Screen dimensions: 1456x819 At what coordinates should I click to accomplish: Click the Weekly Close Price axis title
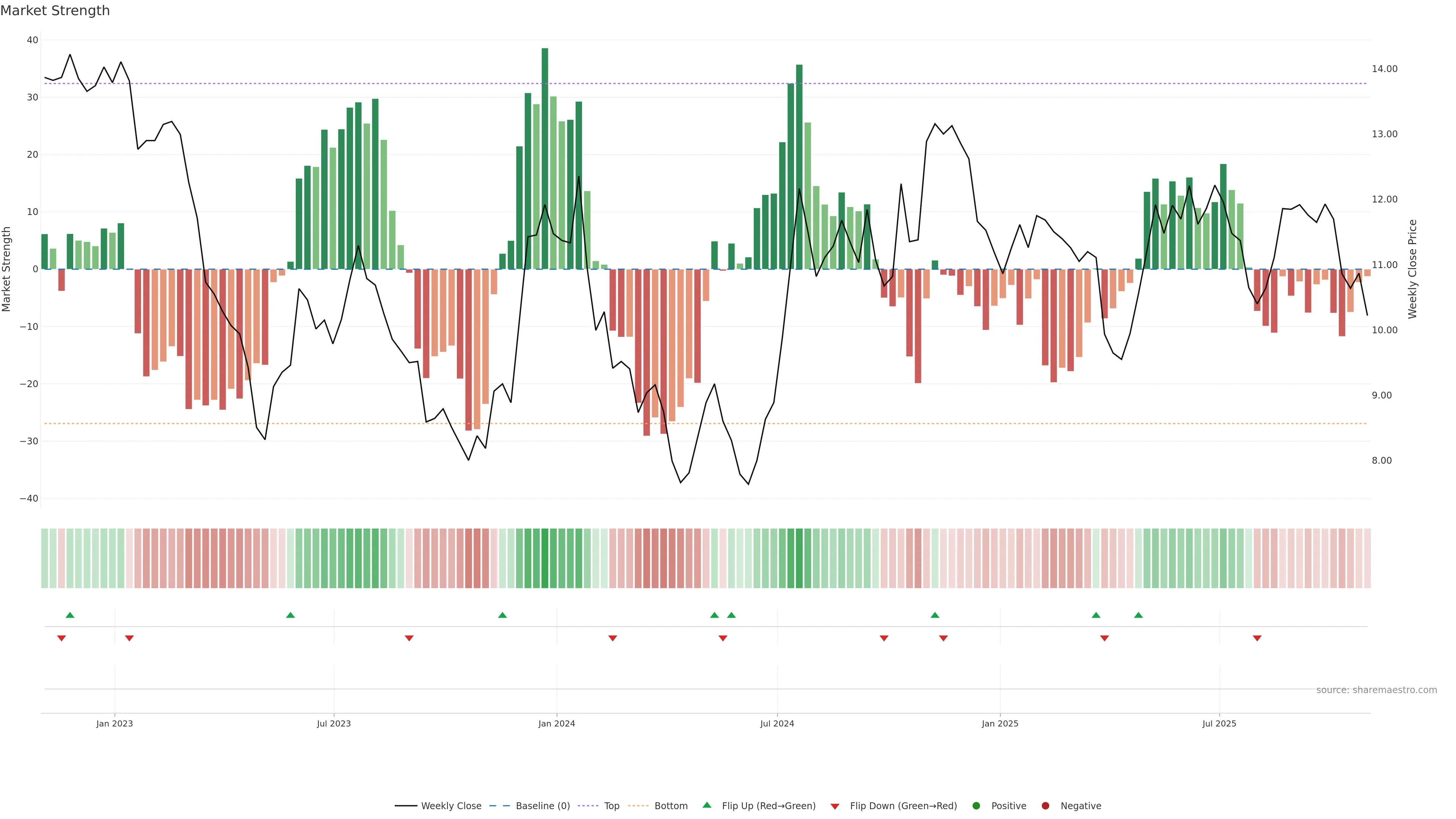tap(1412, 269)
